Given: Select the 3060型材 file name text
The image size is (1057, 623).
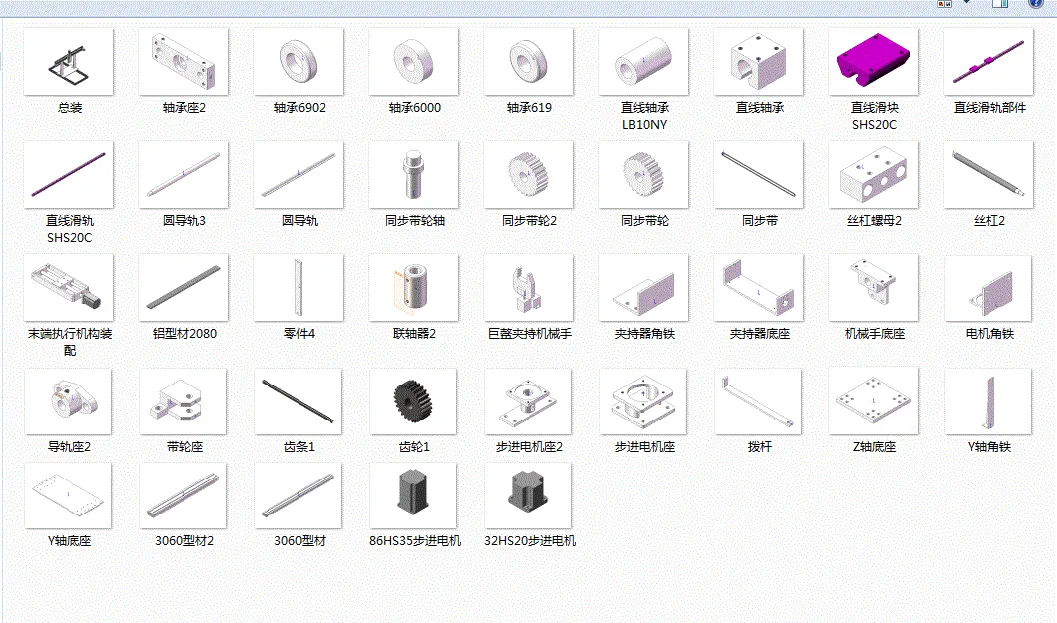Looking at the screenshot, I should pyautogui.click(x=299, y=541).
